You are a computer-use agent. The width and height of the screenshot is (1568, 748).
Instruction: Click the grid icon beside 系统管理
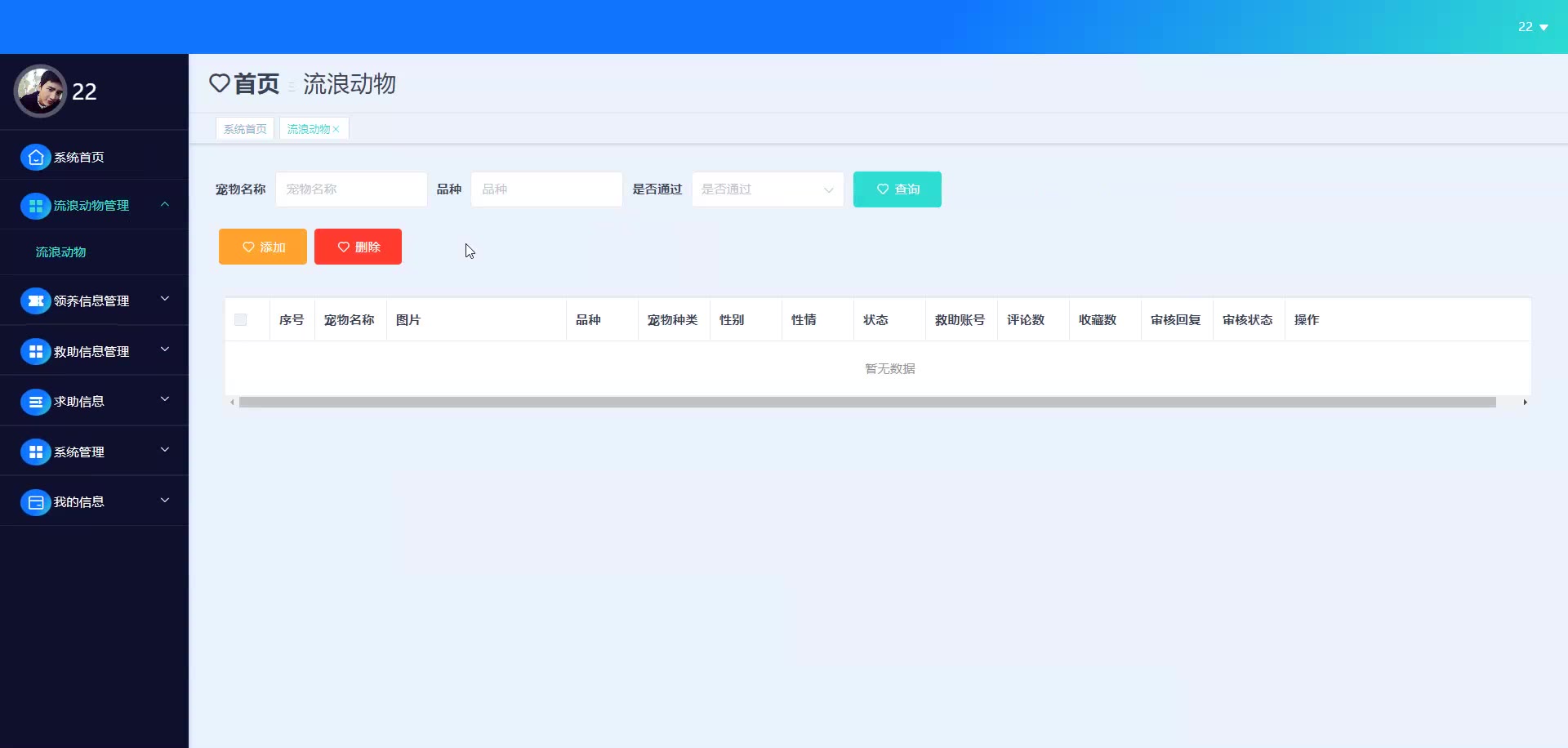click(35, 452)
